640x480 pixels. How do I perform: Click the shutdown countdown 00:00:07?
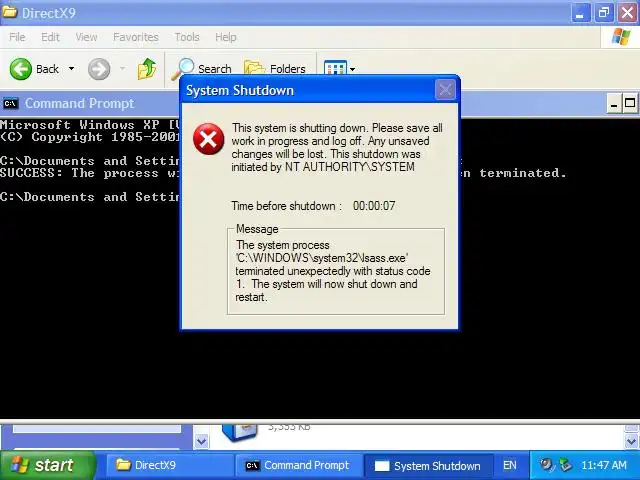pyautogui.click(x=374, y=206)
